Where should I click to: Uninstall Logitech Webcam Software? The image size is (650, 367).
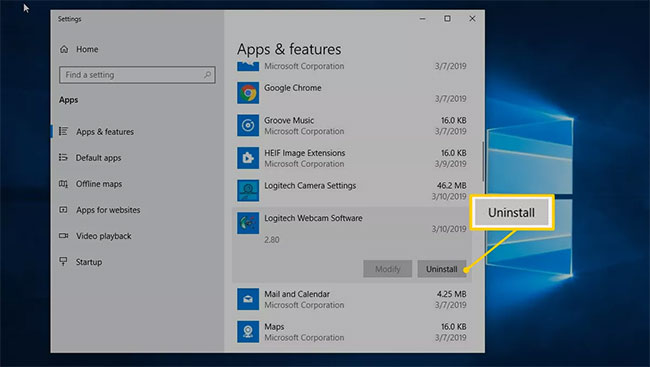coord(442,269)
